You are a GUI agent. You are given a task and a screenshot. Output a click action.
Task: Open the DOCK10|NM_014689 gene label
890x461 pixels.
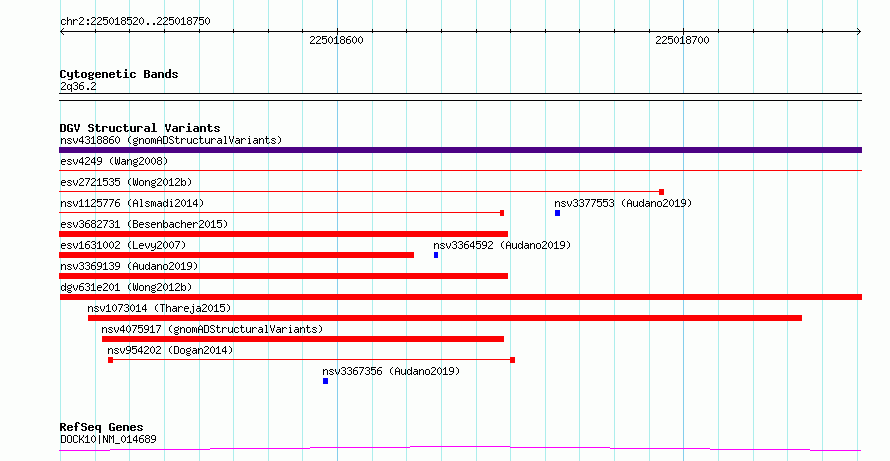pos(108,439)
